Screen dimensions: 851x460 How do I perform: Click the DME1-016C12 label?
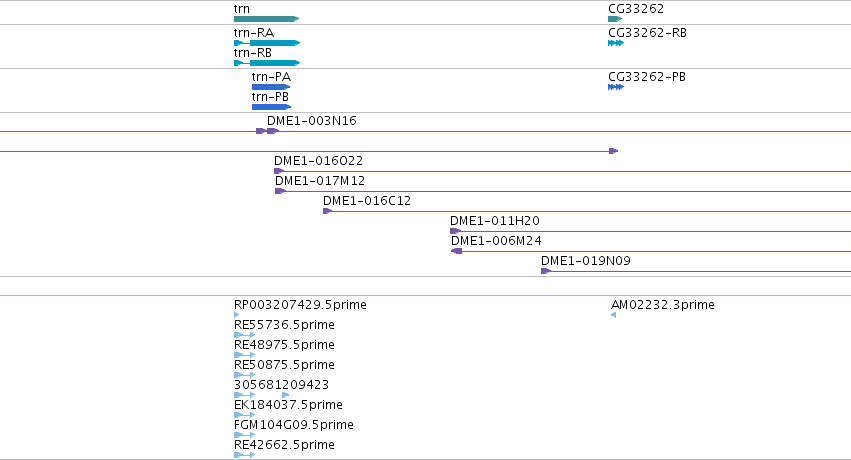point(367,201)
